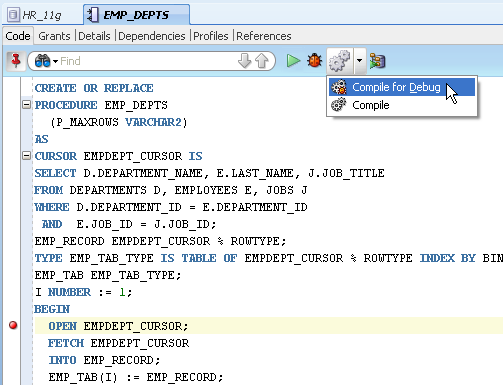The height and width of the screenshot is (385, 503).
Task: Switch to the Dependencies tab
Action: click(152, 36)
